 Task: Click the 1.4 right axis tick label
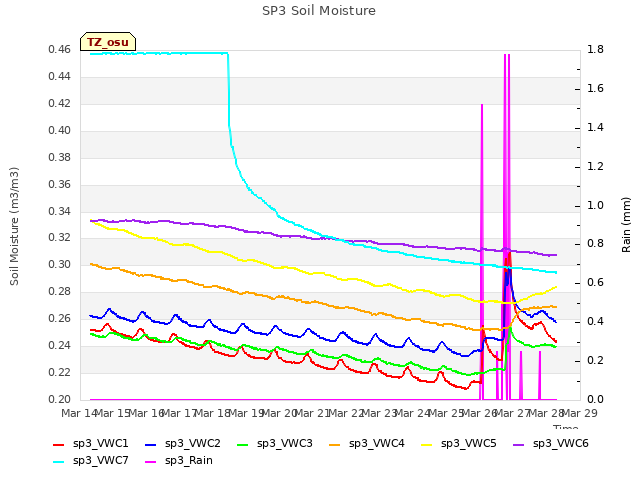coord(595,128)
